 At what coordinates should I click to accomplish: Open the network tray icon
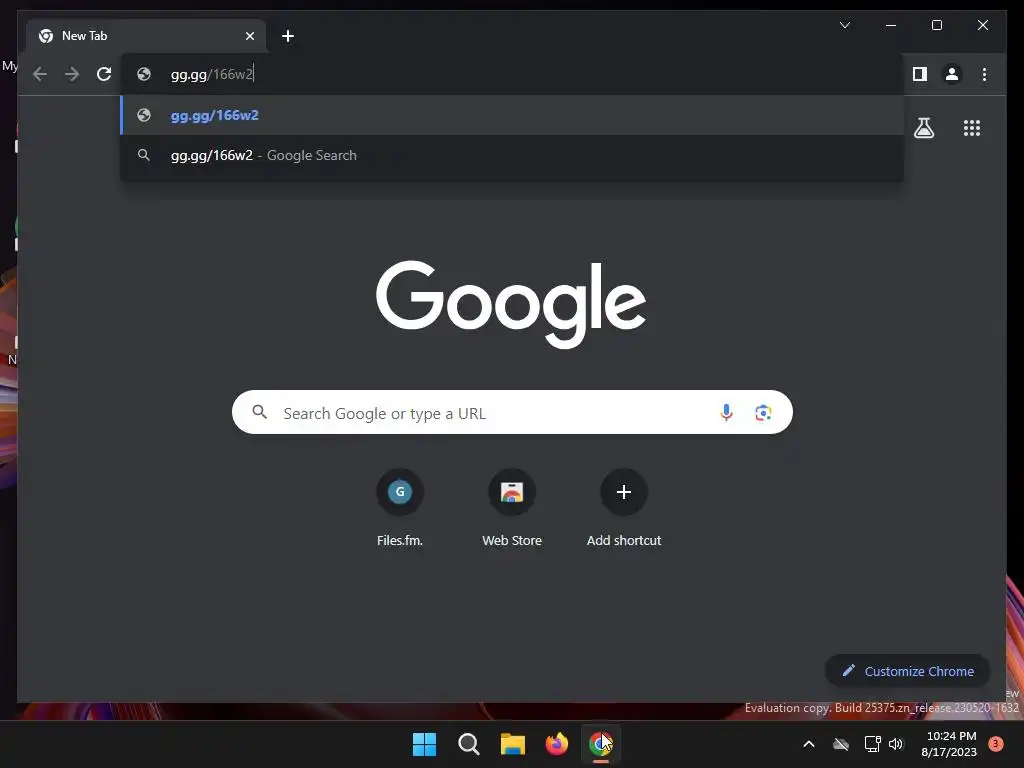click(872, 744)
